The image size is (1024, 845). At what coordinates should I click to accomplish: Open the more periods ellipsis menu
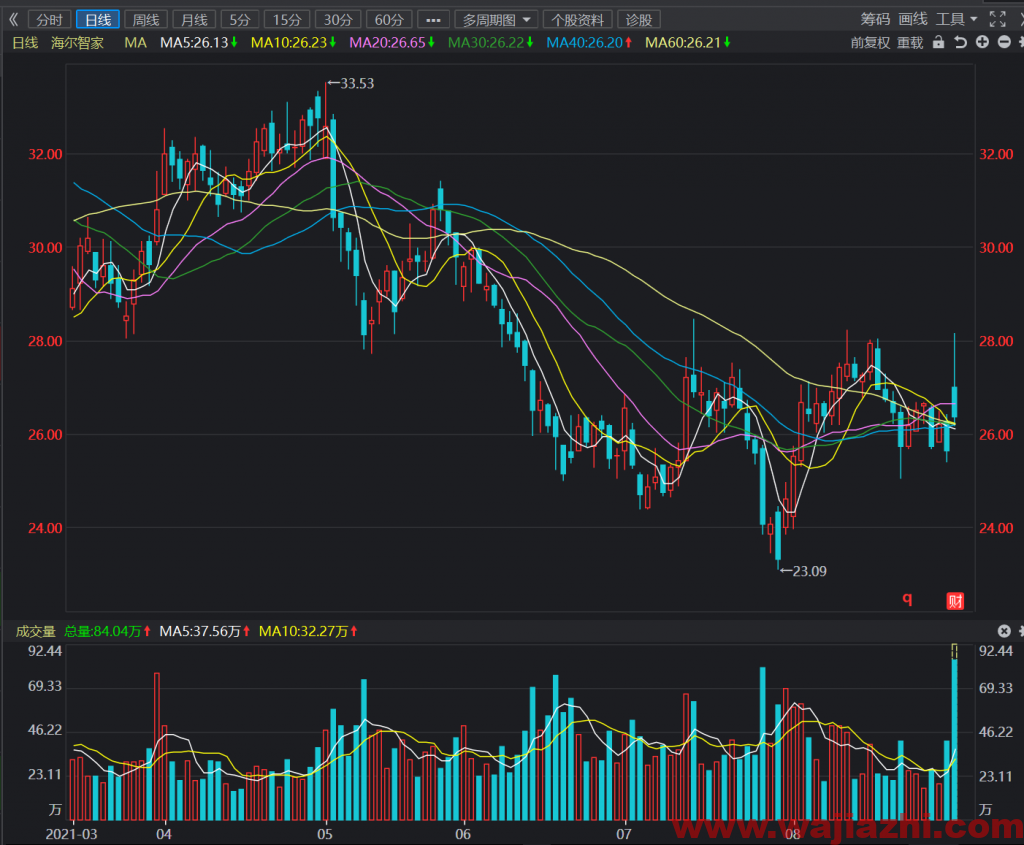[433, 20]
